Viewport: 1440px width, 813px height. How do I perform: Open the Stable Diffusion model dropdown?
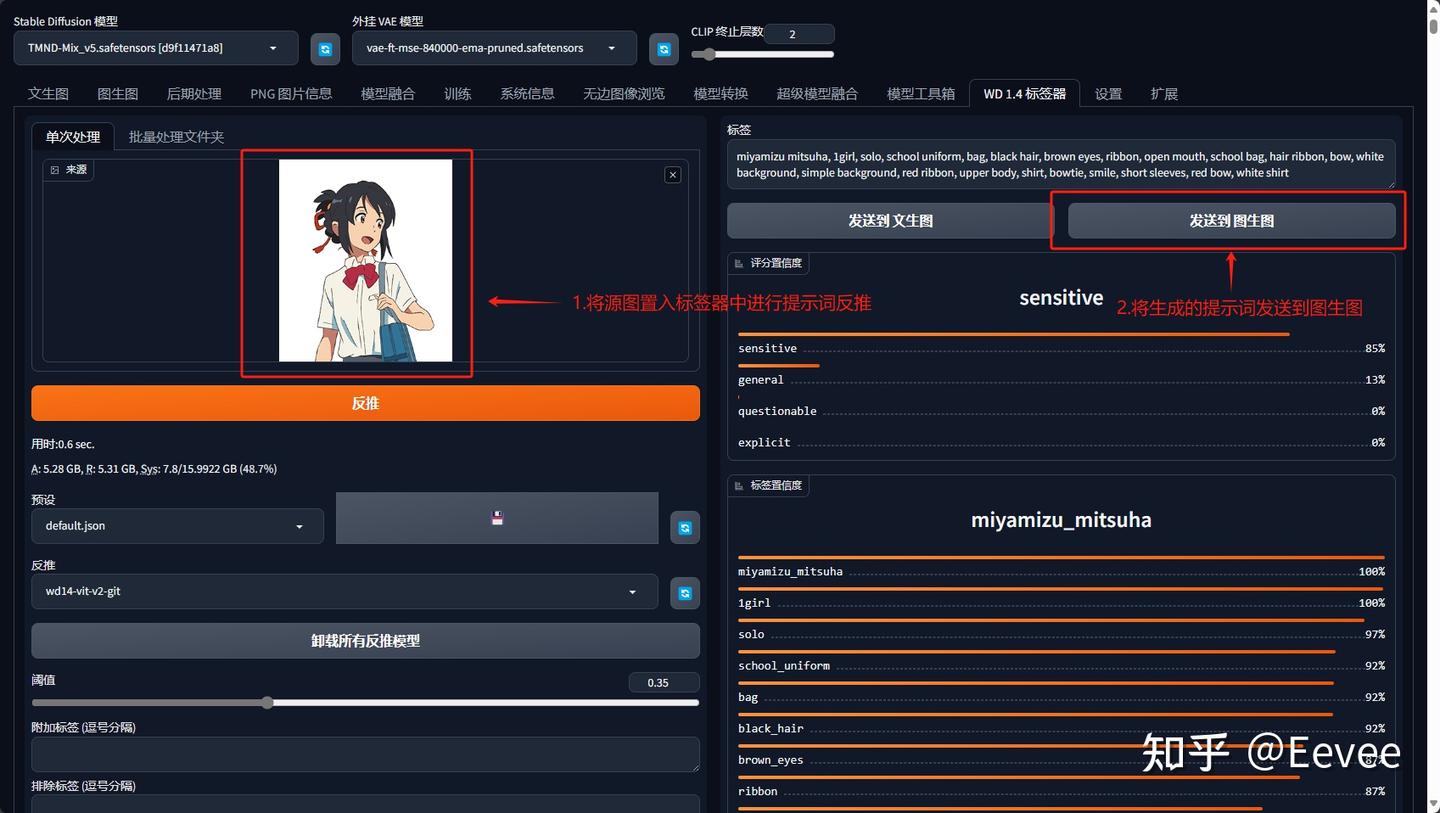pyautogui.click(x=156, y=48)
